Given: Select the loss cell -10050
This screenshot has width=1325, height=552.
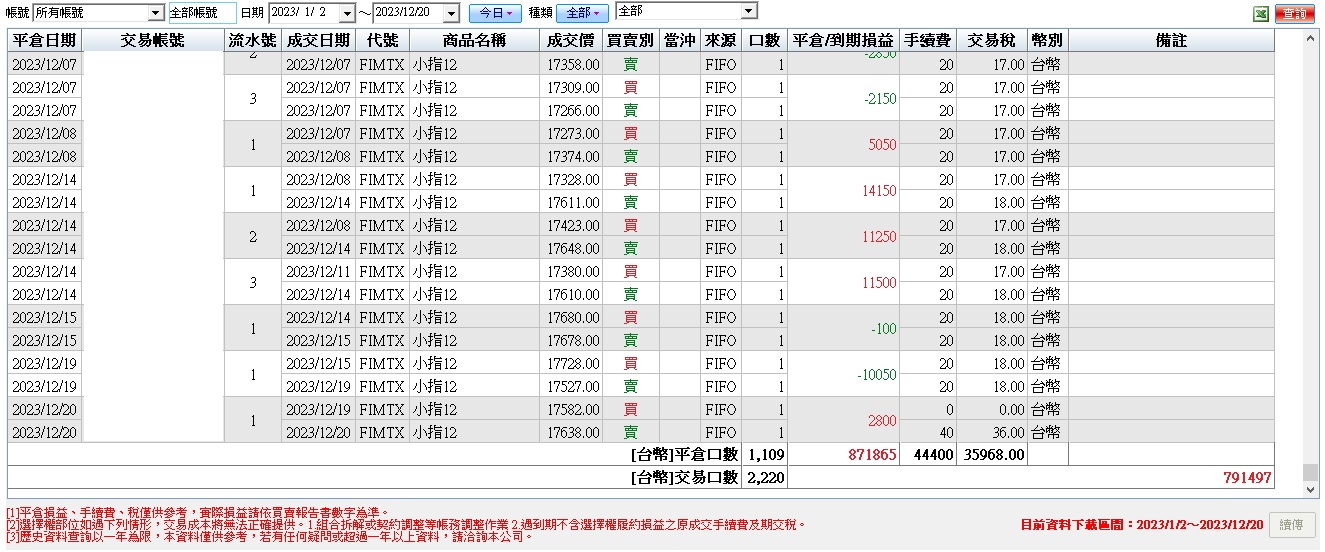Looking at the screenshot, I should click(x=843, y=374).
